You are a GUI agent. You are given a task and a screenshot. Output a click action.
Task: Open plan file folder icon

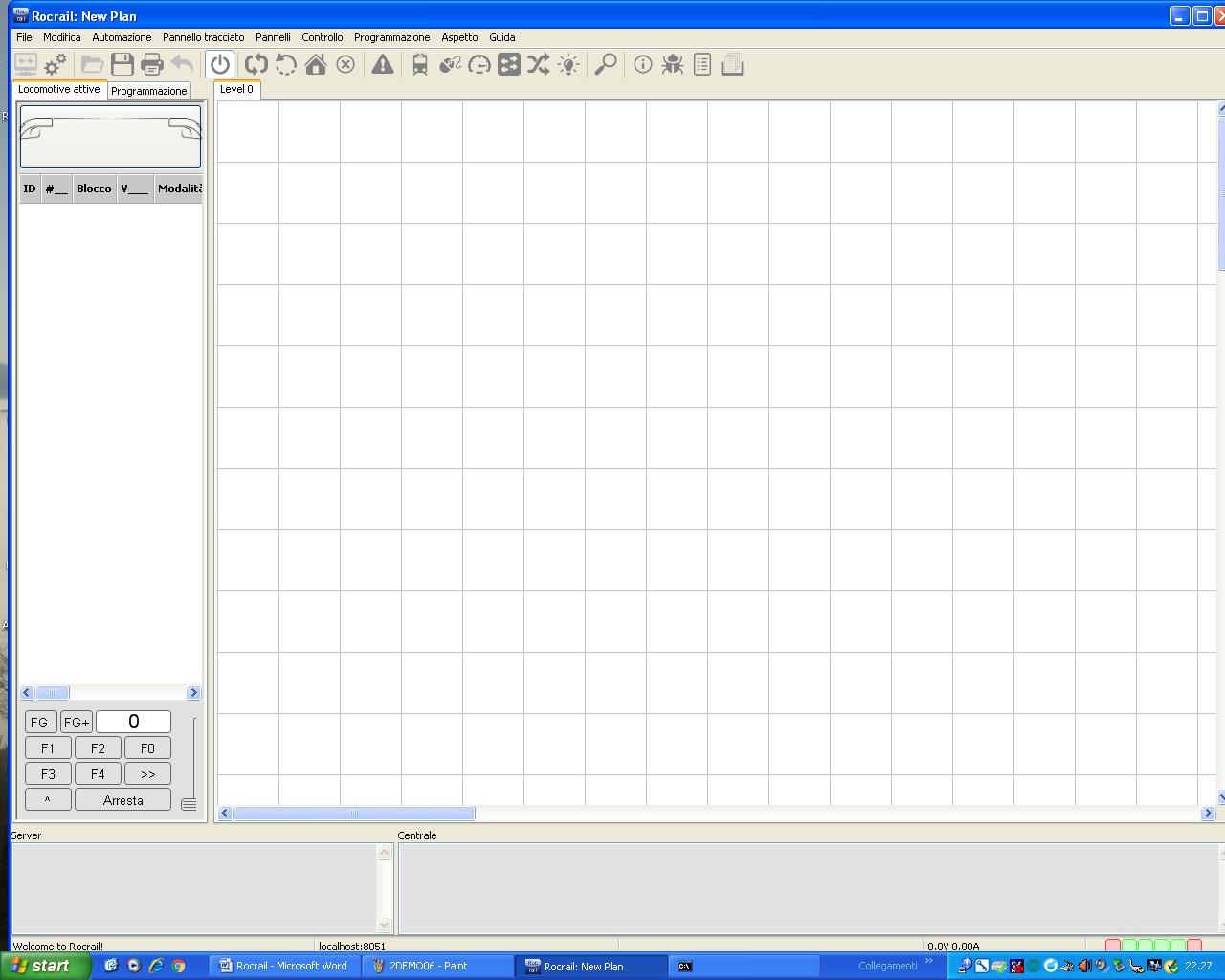92,65
